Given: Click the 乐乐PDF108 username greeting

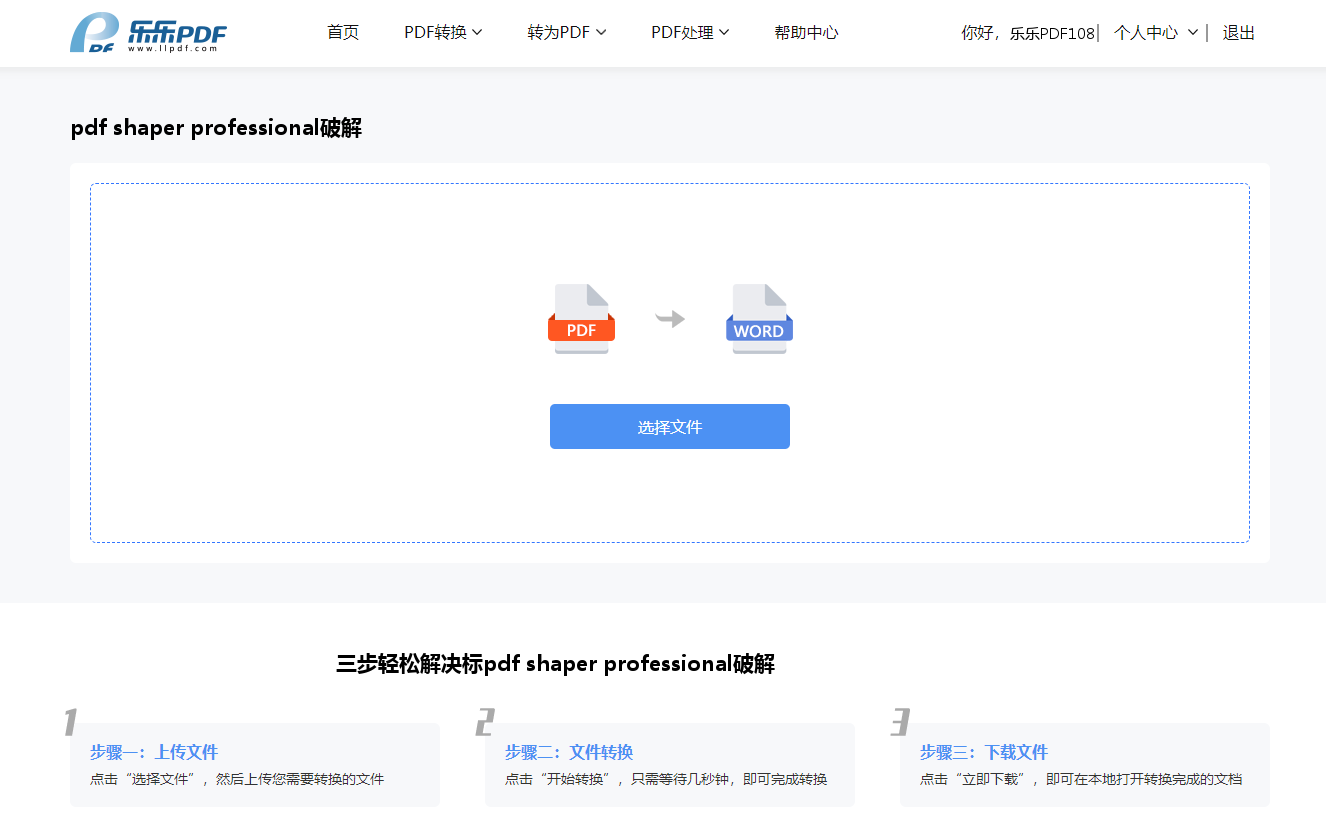Looking at the screenshot, I should (1052, 33).
